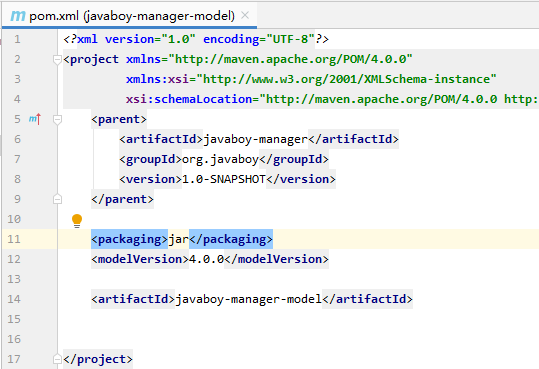Click the xmlns URL on line 2
539x369 pixels.
290,59
